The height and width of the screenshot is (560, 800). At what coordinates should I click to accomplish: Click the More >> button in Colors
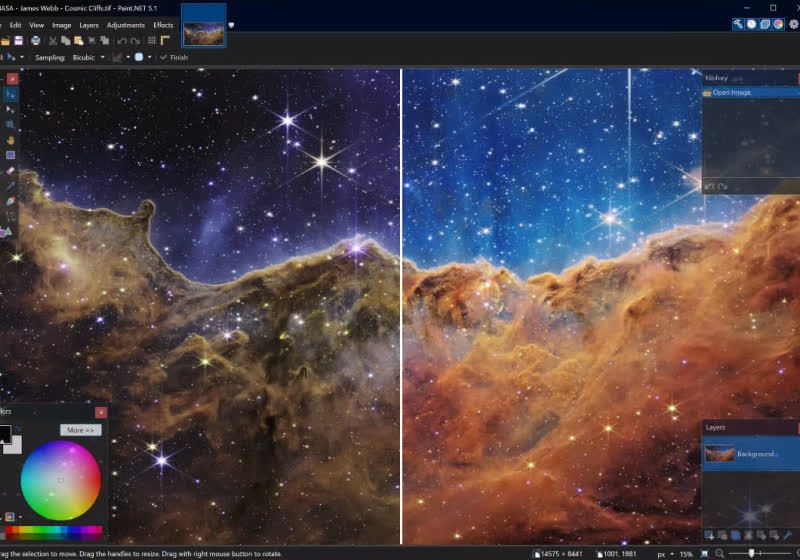(81, 430)
